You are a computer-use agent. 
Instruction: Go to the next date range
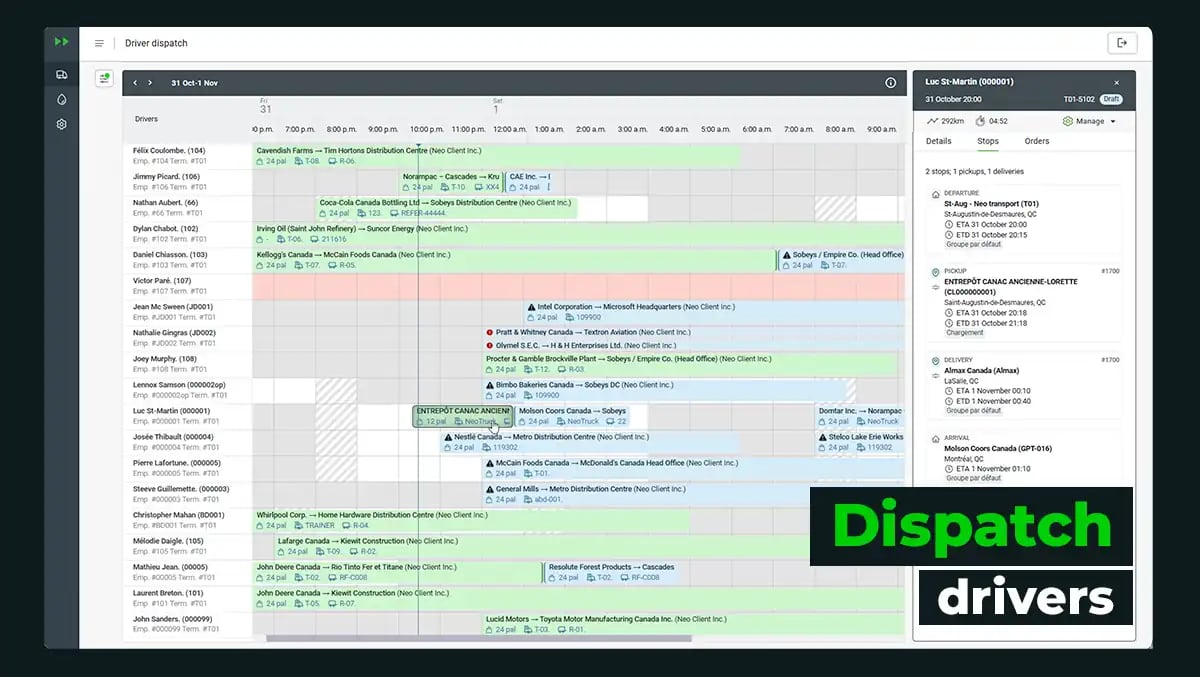pos(150,83)
